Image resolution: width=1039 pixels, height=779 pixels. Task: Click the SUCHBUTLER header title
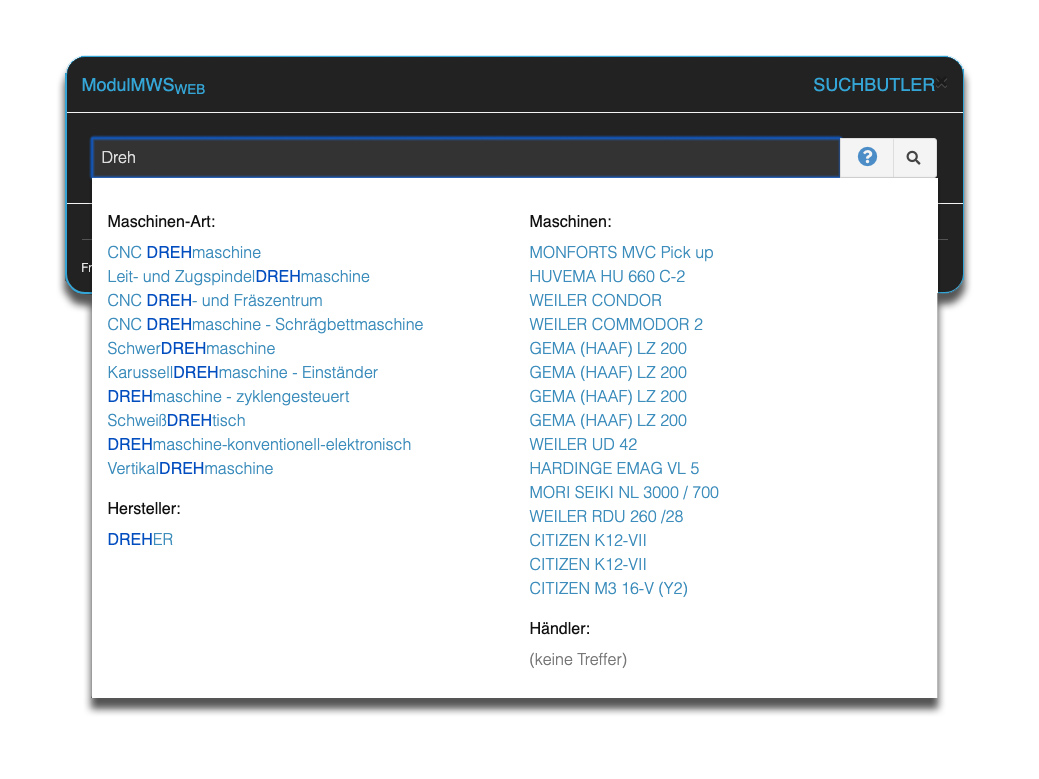click(x=872, y=85)
